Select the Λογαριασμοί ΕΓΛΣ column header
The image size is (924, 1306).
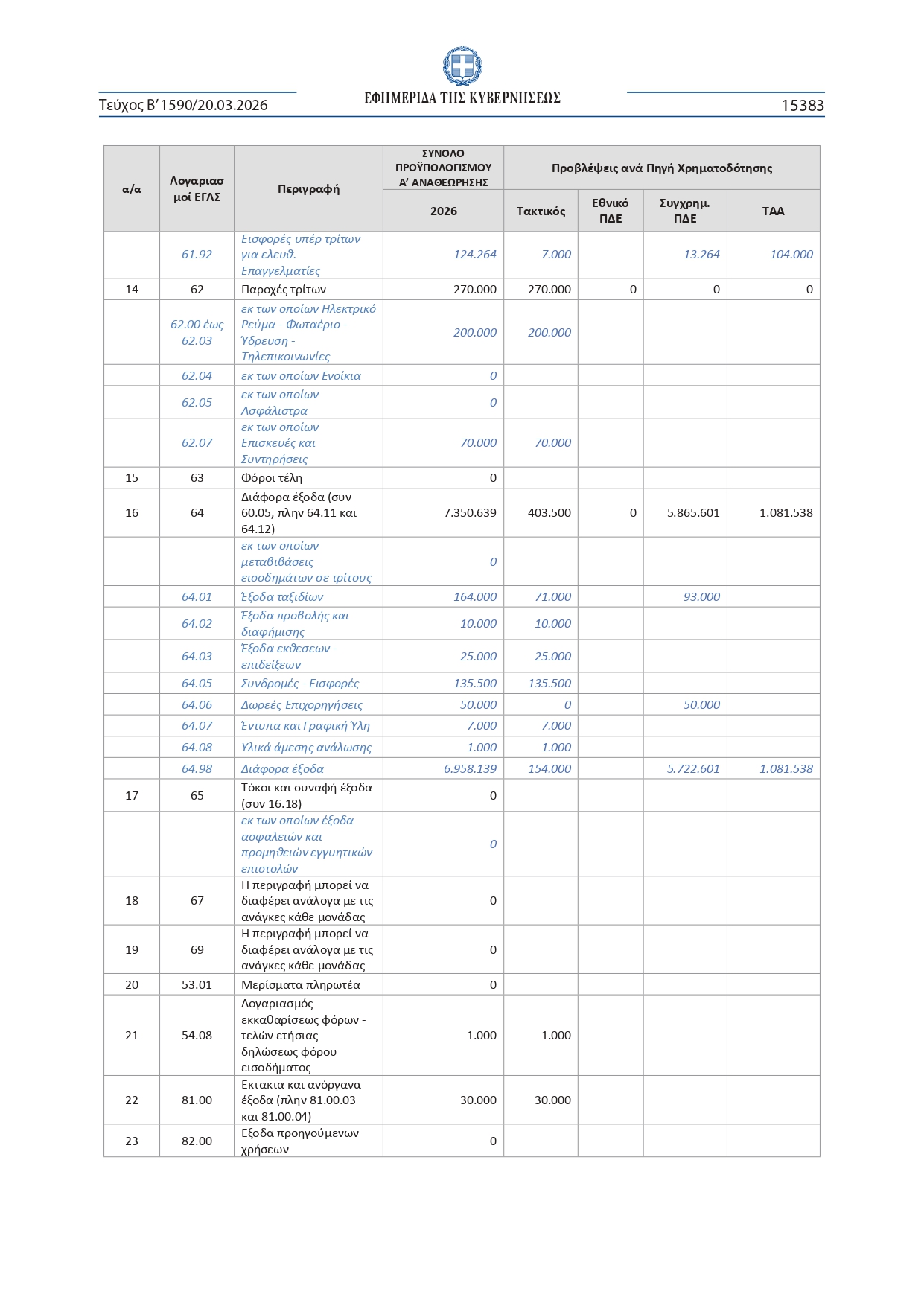(197, 189)
